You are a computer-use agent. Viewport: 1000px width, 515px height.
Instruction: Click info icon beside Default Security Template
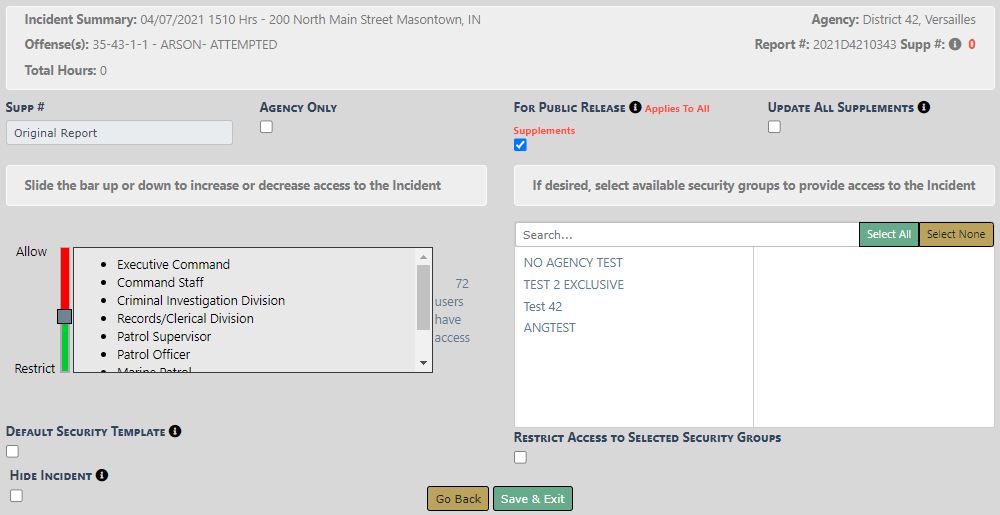tap(175, 431)
